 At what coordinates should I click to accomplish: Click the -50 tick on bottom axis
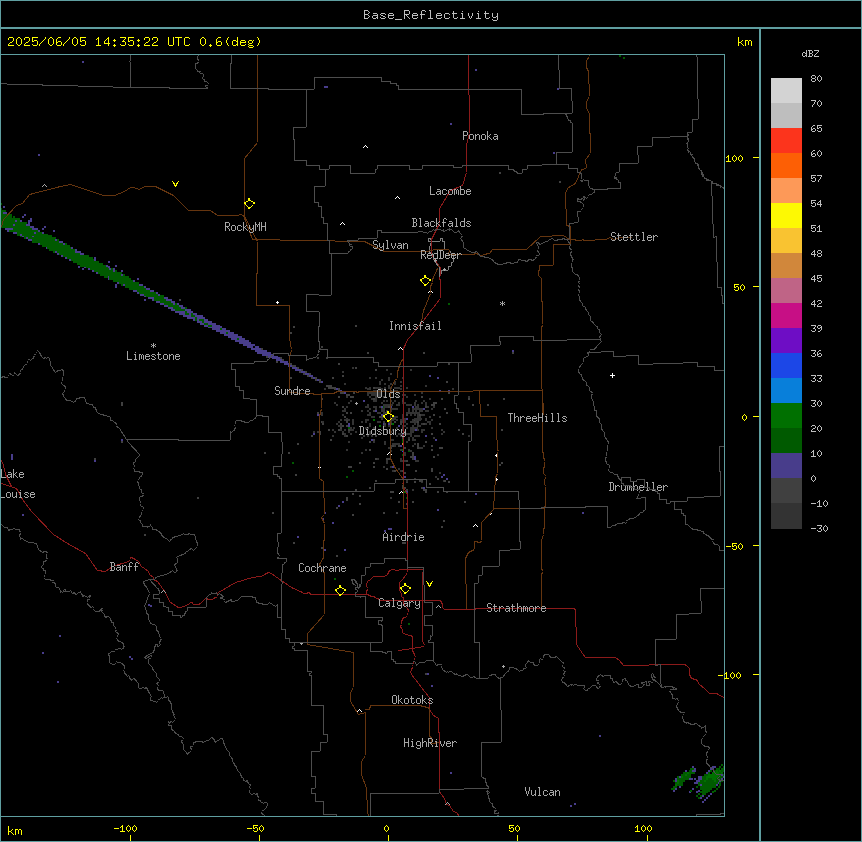click(x=255, y=828)
